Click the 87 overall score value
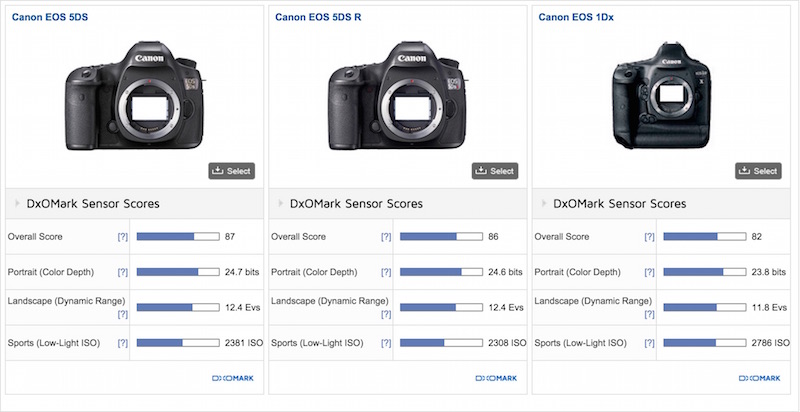The image size is (800, 412). [230, 237]
